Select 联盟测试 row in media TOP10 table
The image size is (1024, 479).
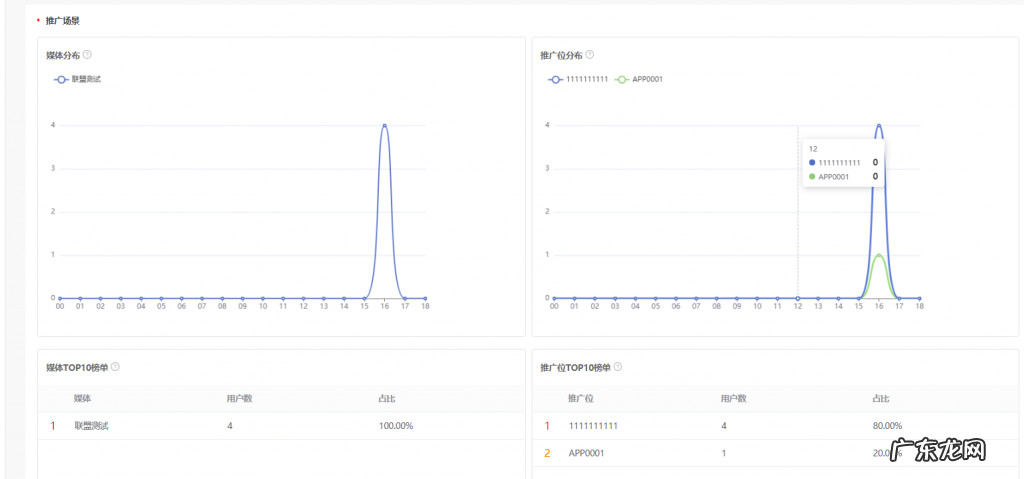(91, 426)
